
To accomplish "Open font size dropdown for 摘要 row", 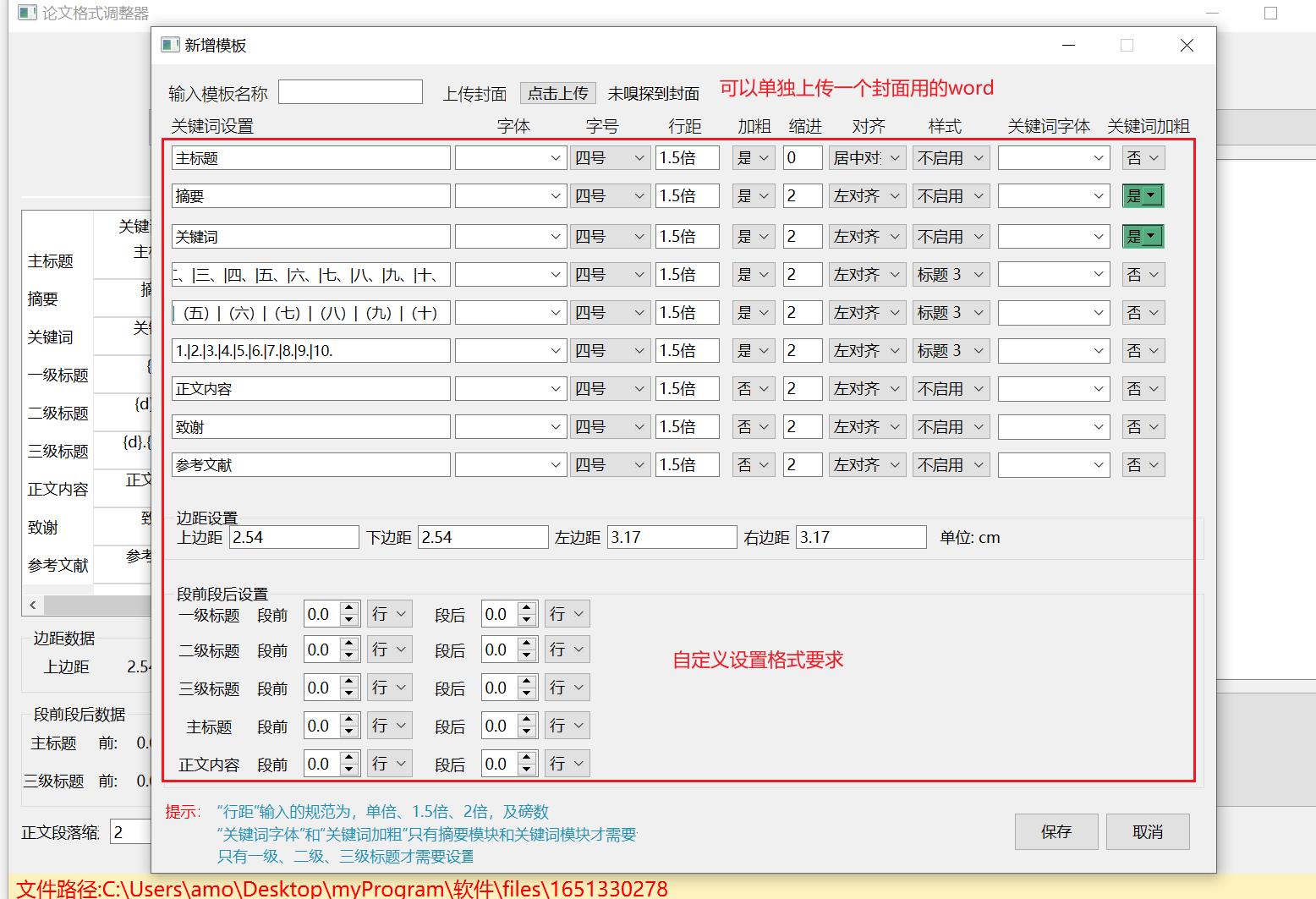I will pos(610,196).
